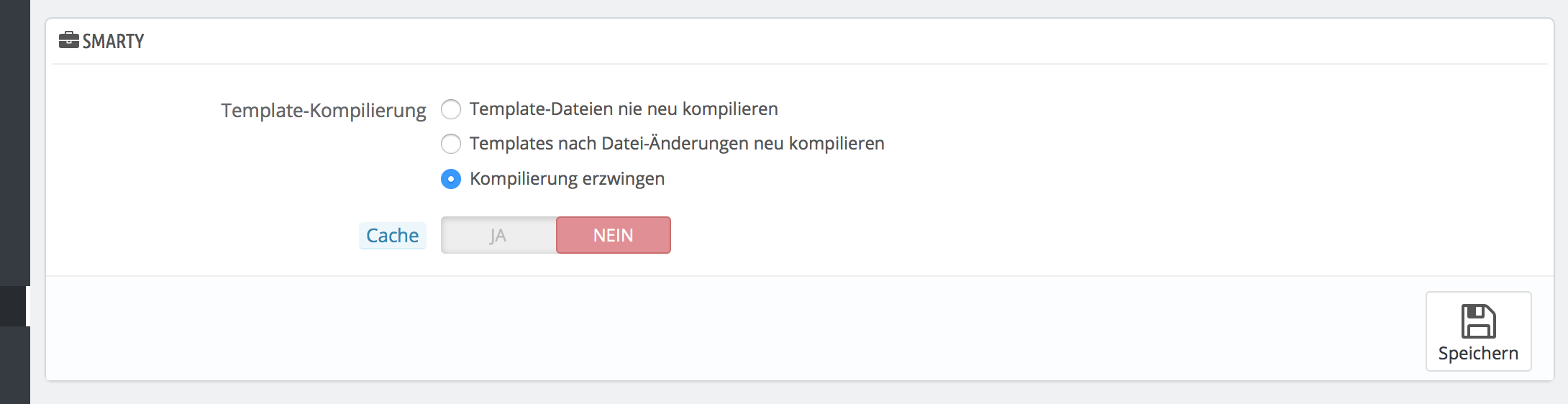The image size is (1568, 404).
Task: Click the empty footer area left of Speichern
Action: 719,329
